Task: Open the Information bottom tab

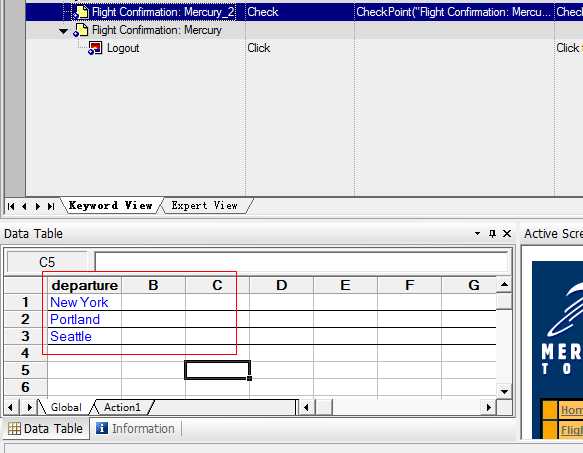Action: click(136, 428)
